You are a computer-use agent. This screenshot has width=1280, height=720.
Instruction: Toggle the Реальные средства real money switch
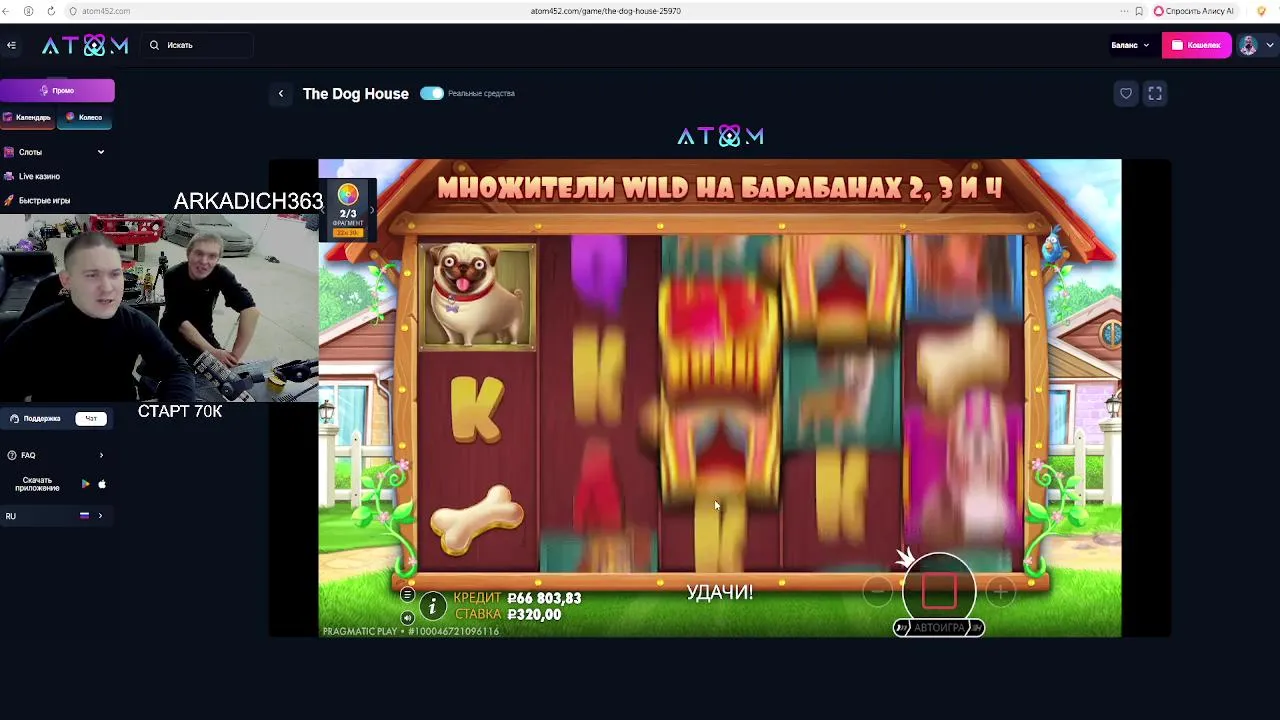pyautogui.click(x=432, y=93)
